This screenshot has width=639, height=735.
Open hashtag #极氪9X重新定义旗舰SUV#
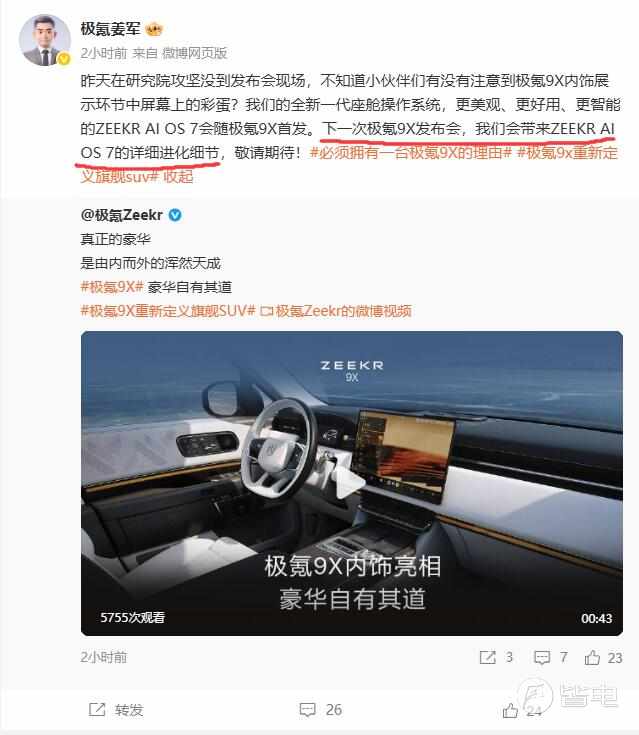tap(168, 311)
